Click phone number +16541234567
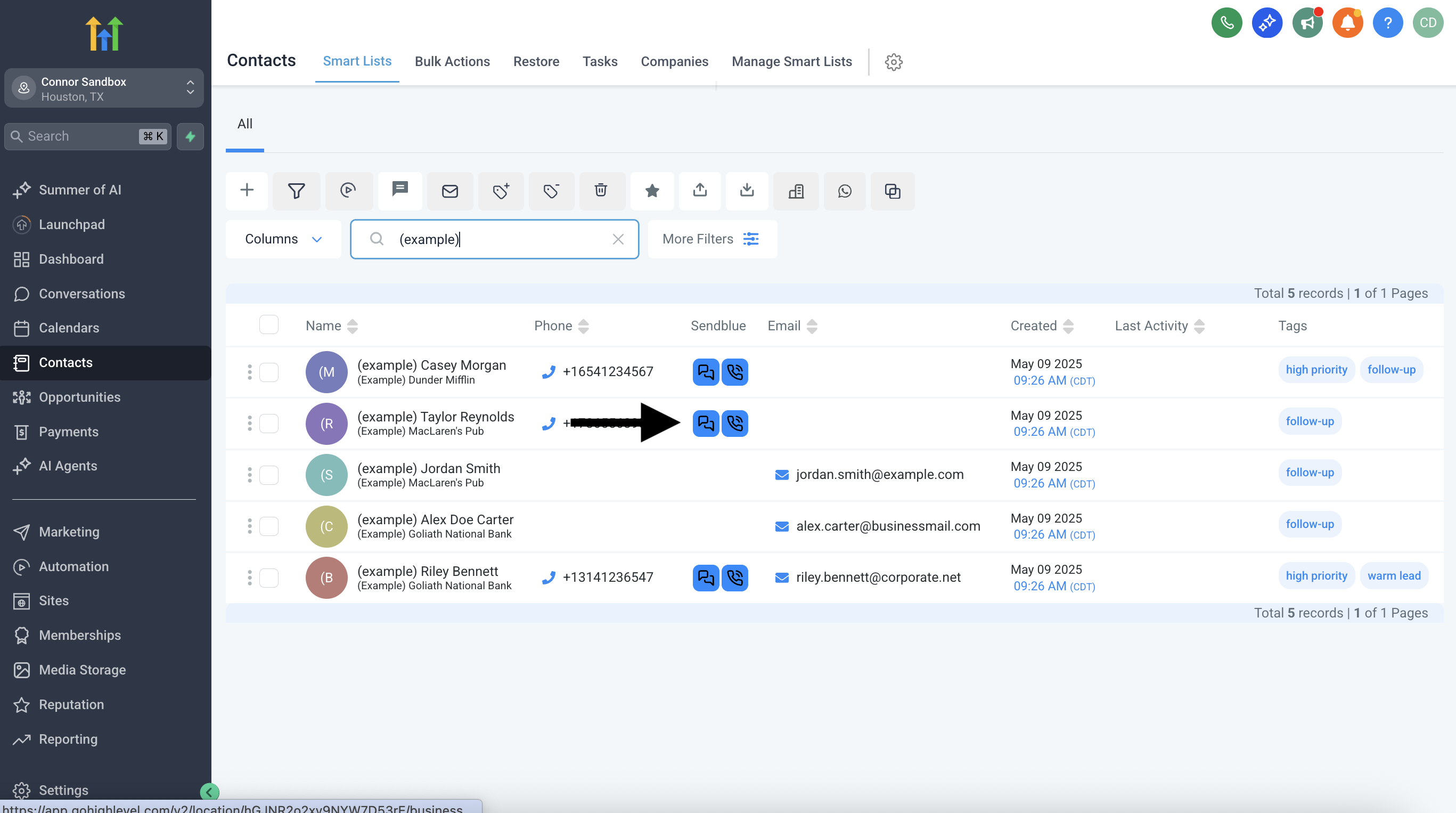 (x=608, y=371)
